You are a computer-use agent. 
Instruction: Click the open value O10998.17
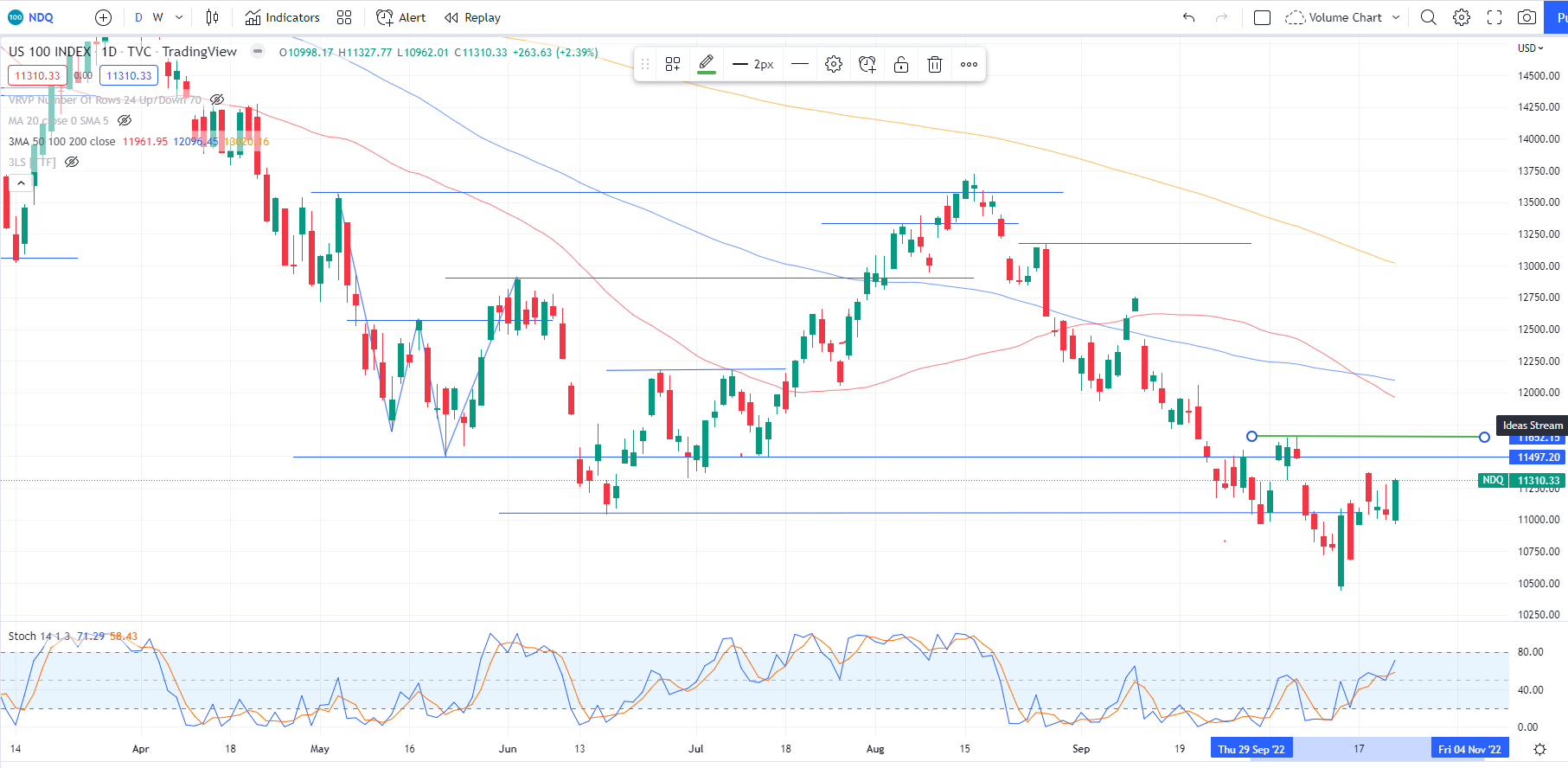pyautogui.click(x=306, y=53)
